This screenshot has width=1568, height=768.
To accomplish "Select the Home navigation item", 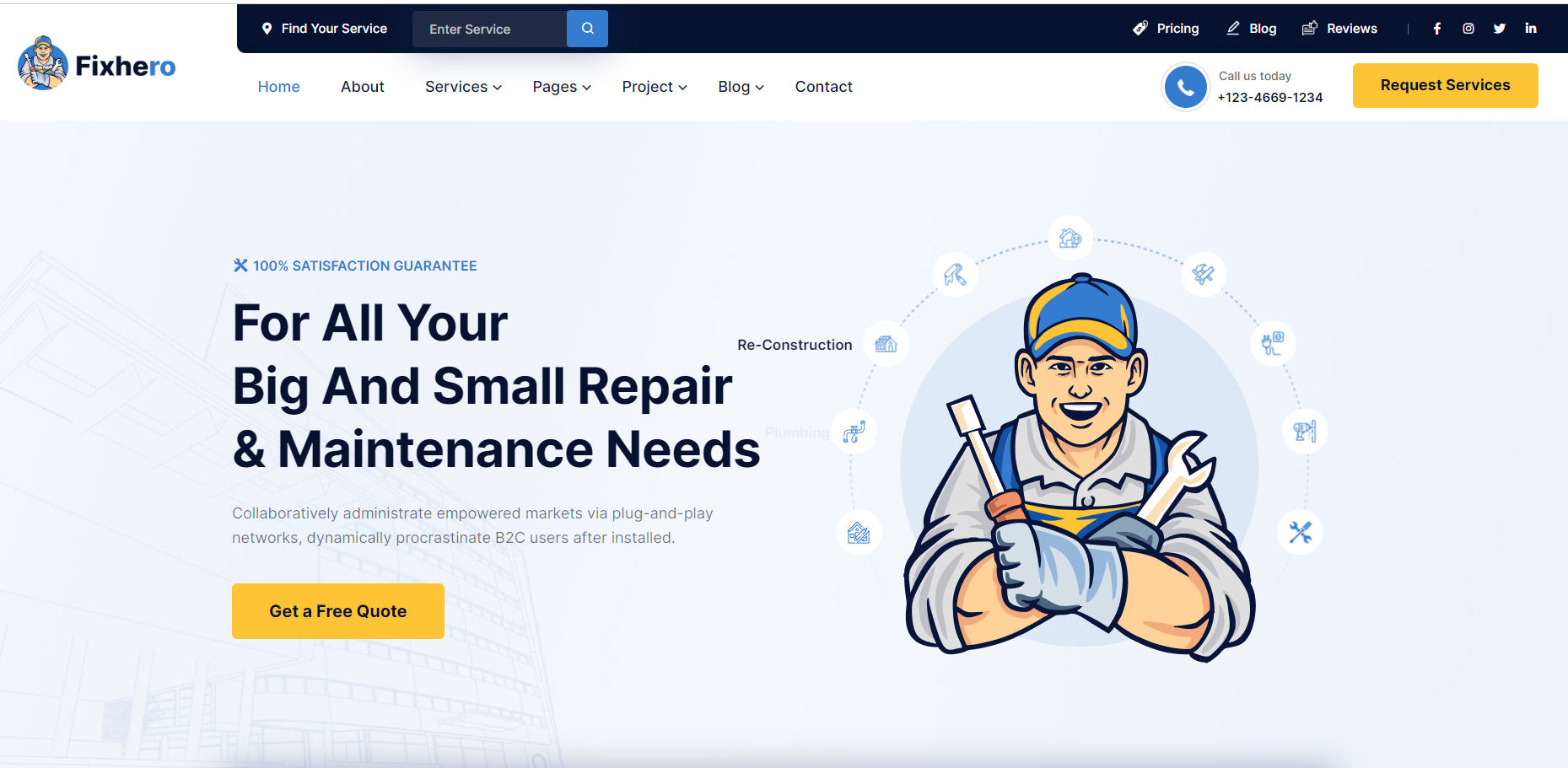I will pos(278,86).
